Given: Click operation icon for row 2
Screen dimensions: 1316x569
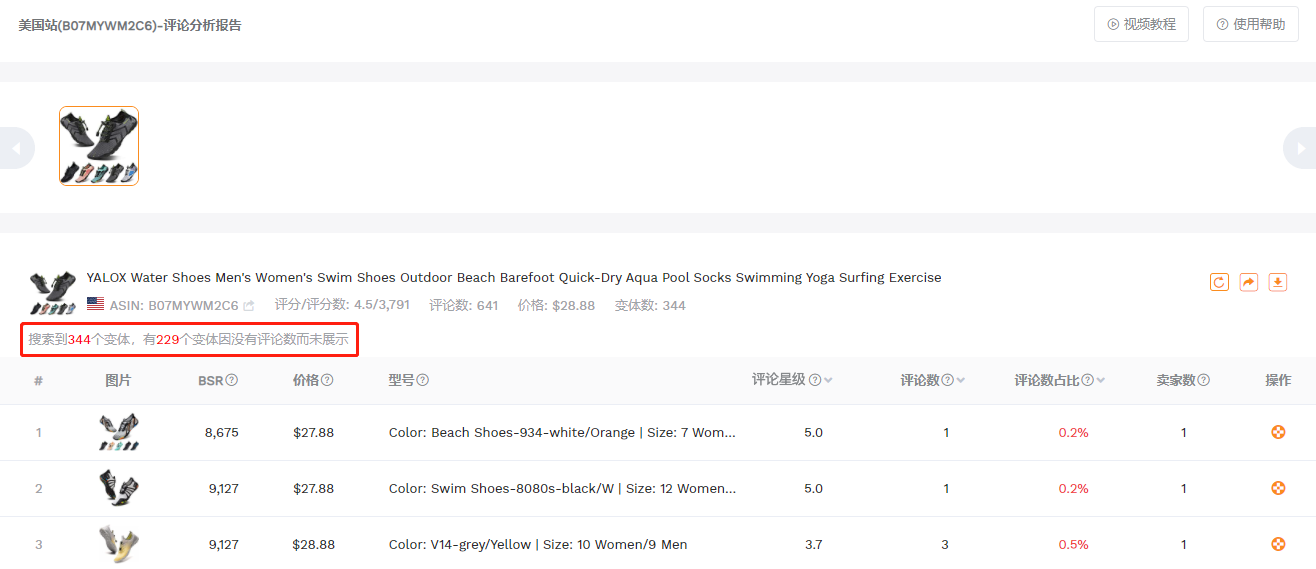Looking at the screenshot, I should [1278, 488].
